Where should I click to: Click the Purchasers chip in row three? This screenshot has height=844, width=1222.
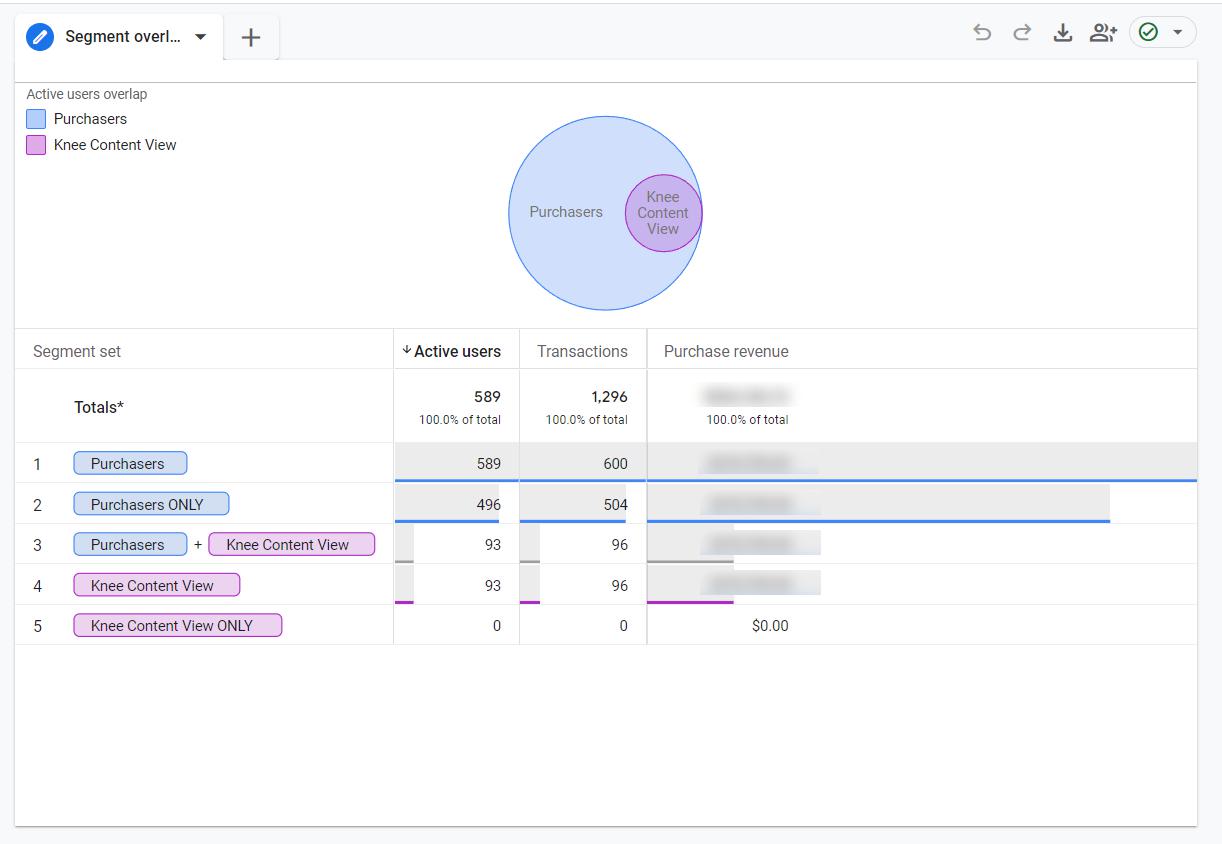tap(129, 544)
